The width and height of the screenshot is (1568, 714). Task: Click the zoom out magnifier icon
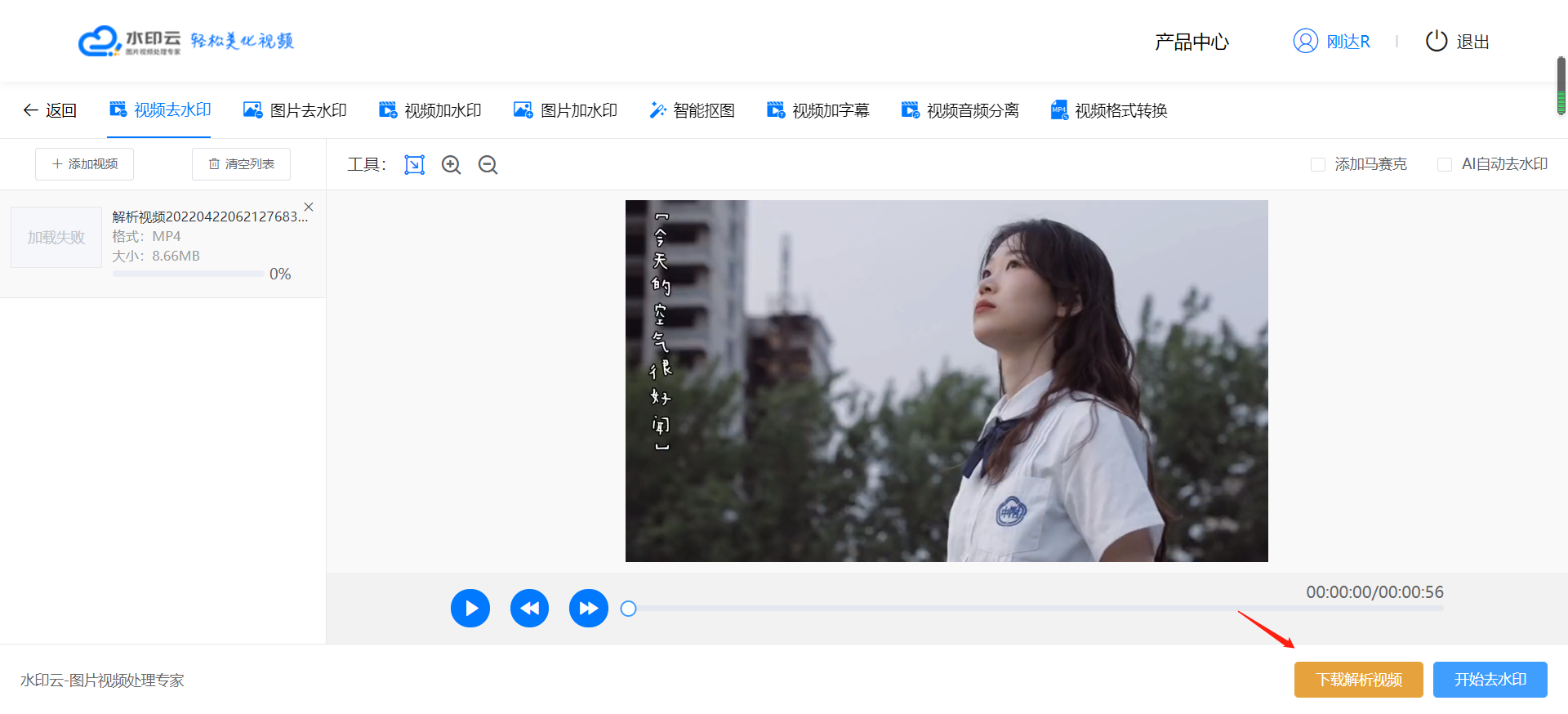[488, 165]
